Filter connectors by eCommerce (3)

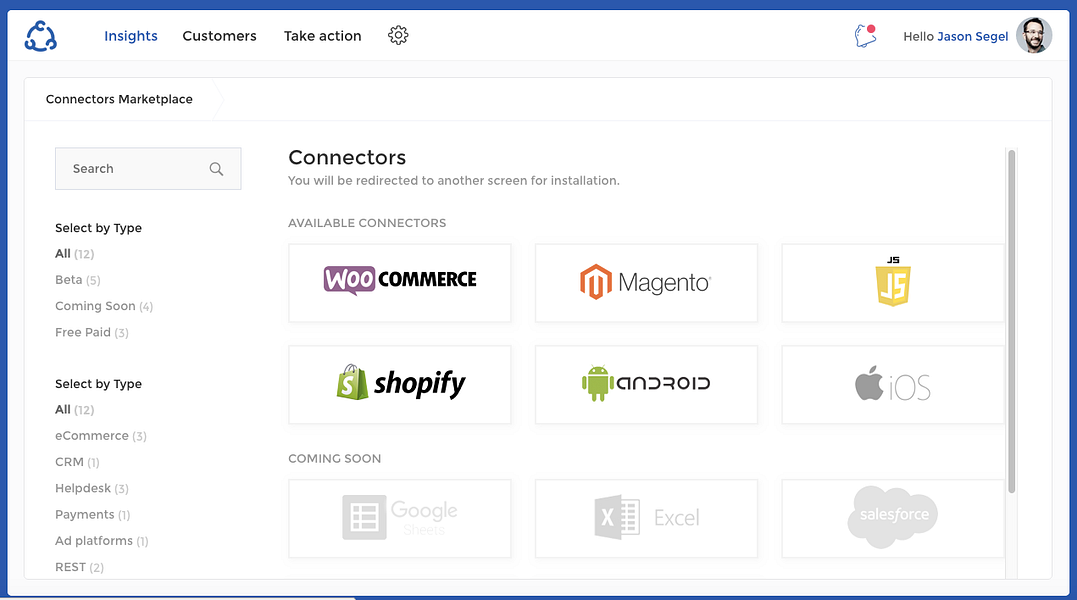pyautogui.click(x=101, y=436)
